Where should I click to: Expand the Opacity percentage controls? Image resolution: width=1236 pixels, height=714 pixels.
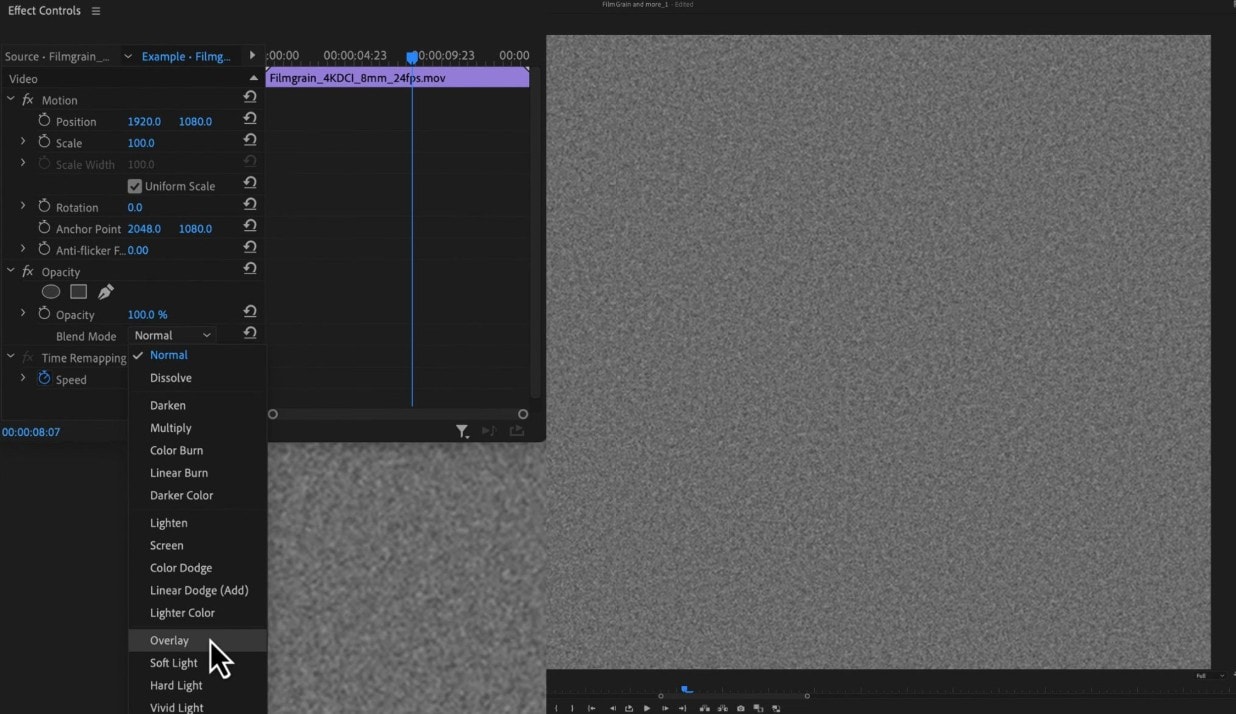click(x=23, y=313)
